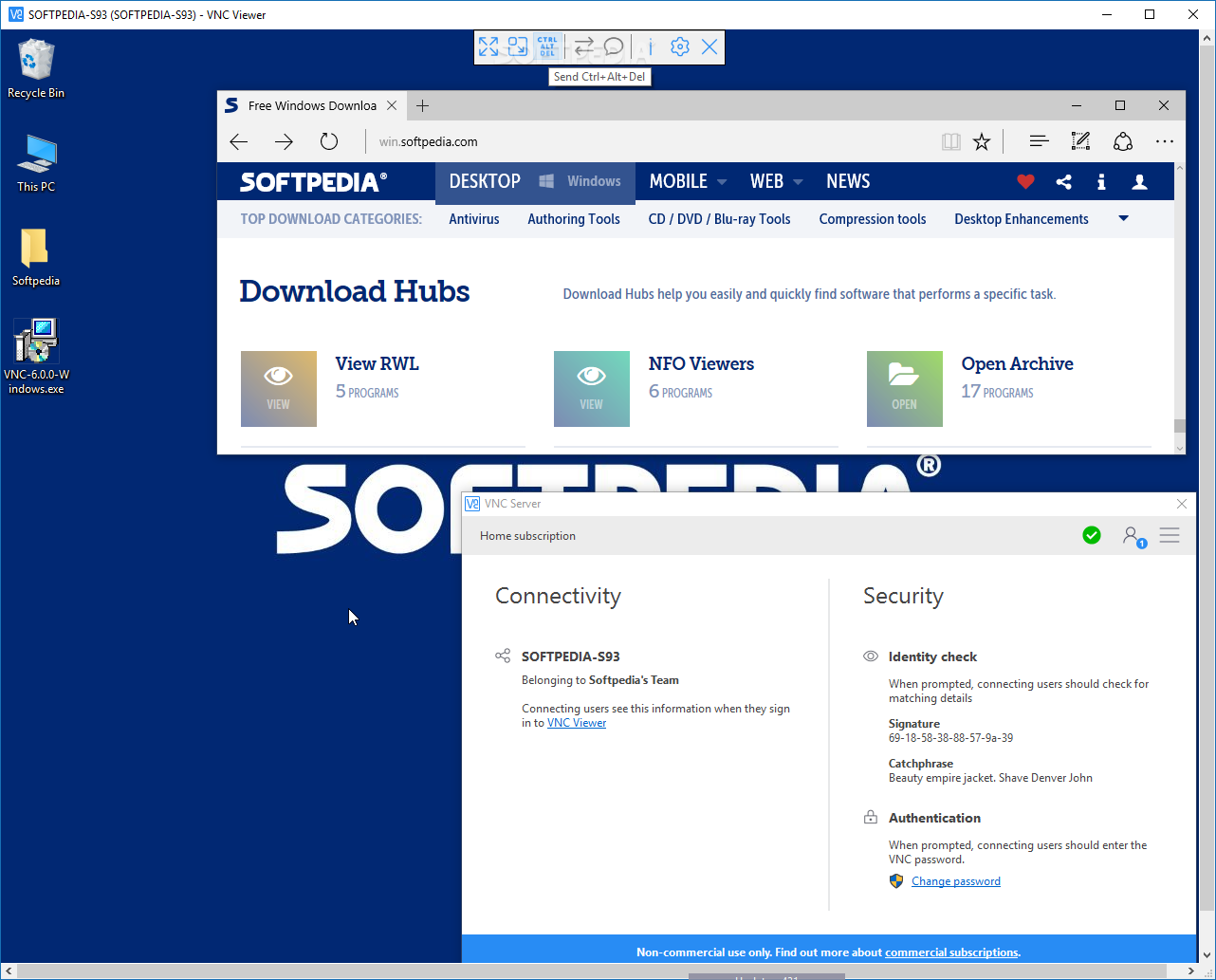Open the Authoring Tools category

574,219
